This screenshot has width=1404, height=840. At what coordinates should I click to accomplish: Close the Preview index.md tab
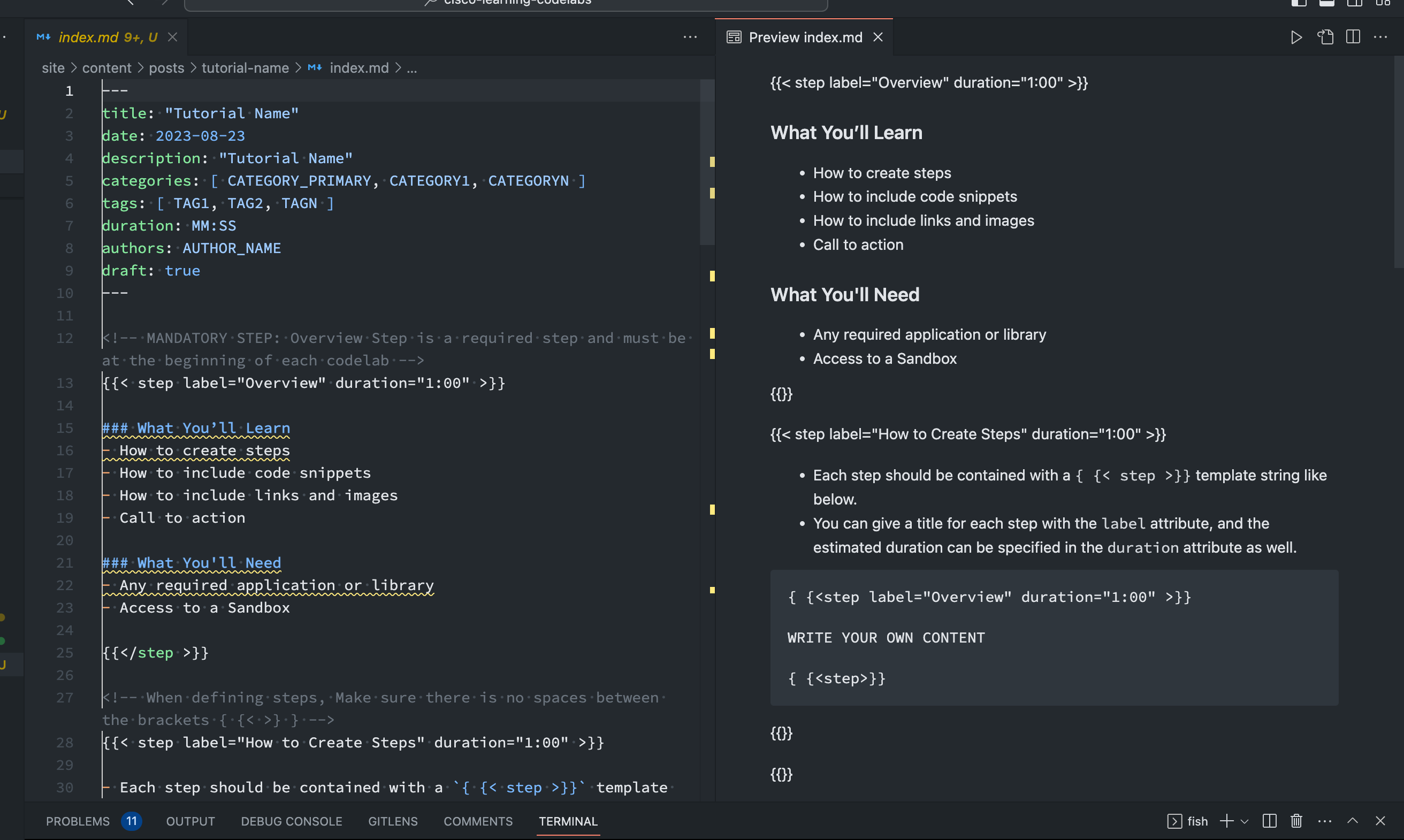(x=877, y=37)
